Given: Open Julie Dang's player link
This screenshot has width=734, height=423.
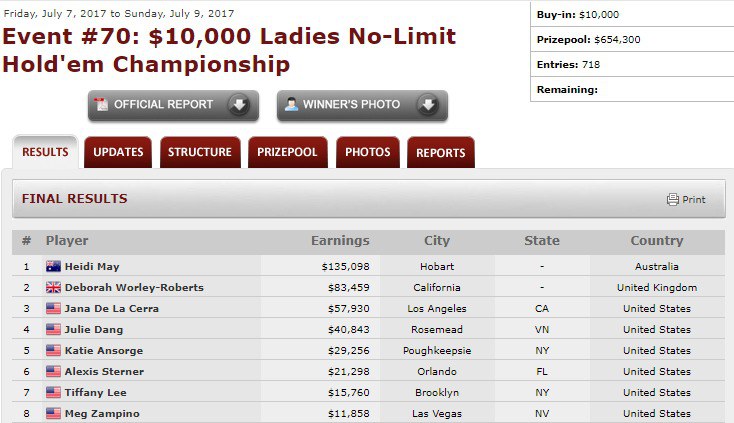Looking at the screenshot, I should tap(94, 329).
